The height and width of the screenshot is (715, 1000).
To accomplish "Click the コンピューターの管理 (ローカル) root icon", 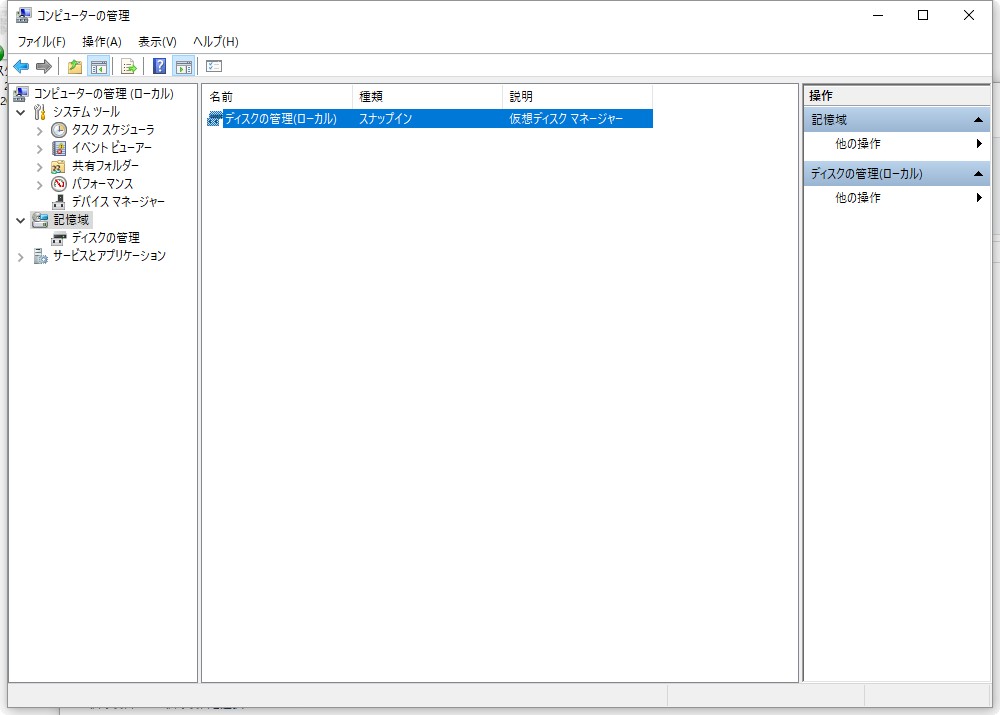I will (21, 94).
